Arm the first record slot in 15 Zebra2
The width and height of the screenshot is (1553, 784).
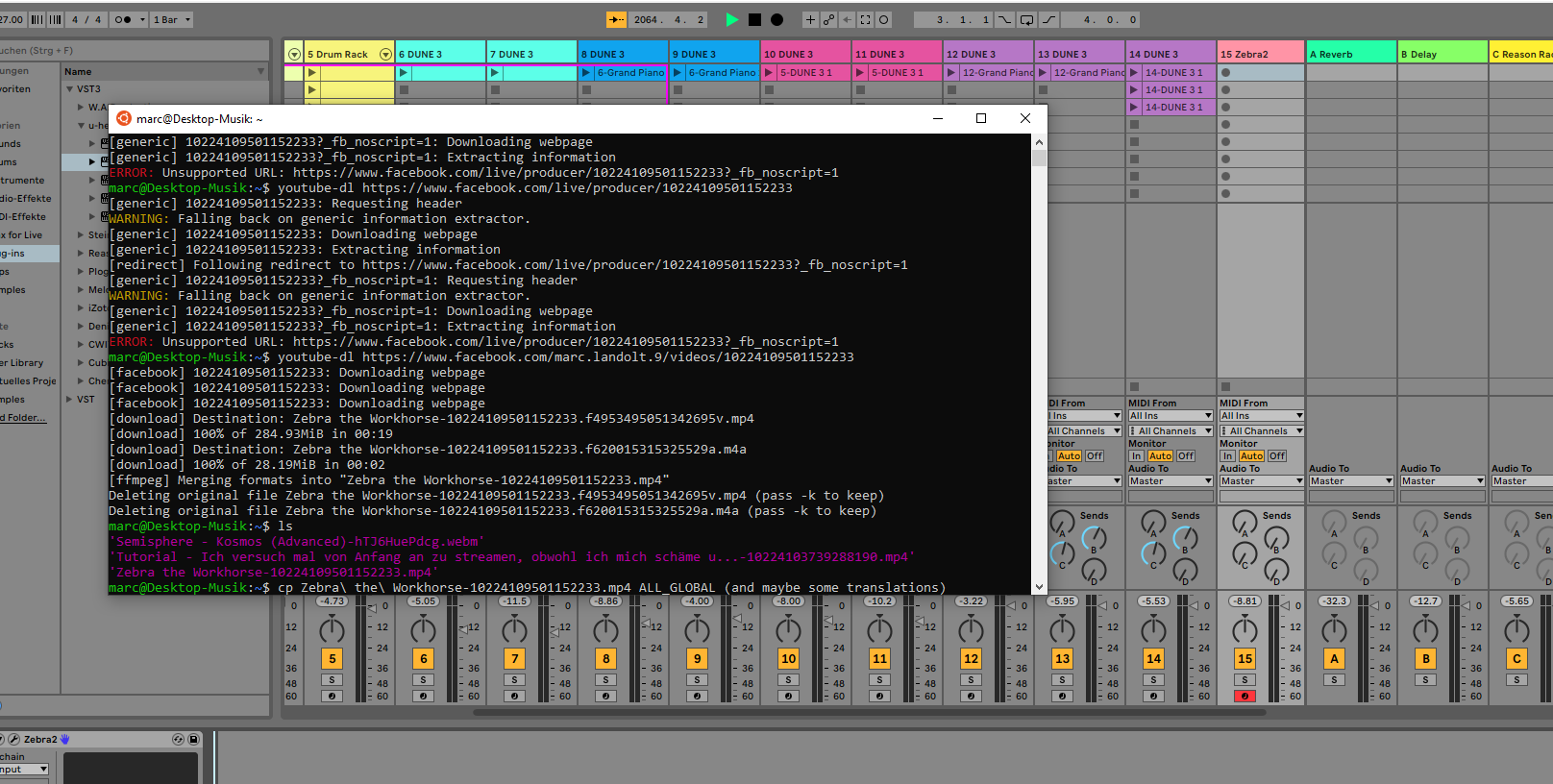click(1225, 73)
